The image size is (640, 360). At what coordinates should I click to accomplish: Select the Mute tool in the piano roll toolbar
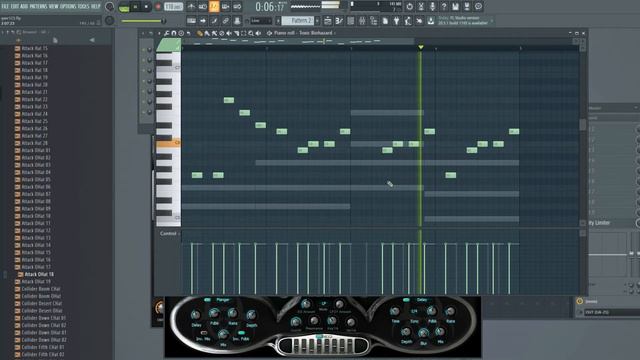pos(229,33)
